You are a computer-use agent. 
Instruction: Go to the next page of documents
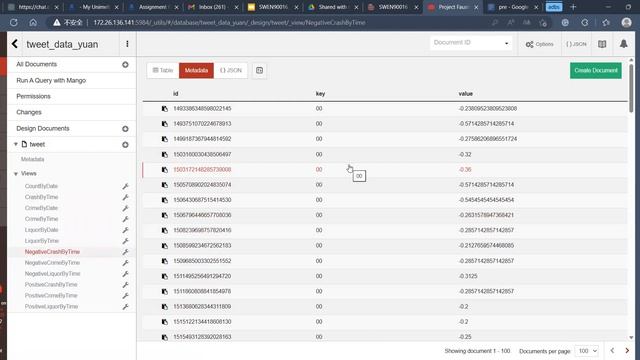point(627,351)
